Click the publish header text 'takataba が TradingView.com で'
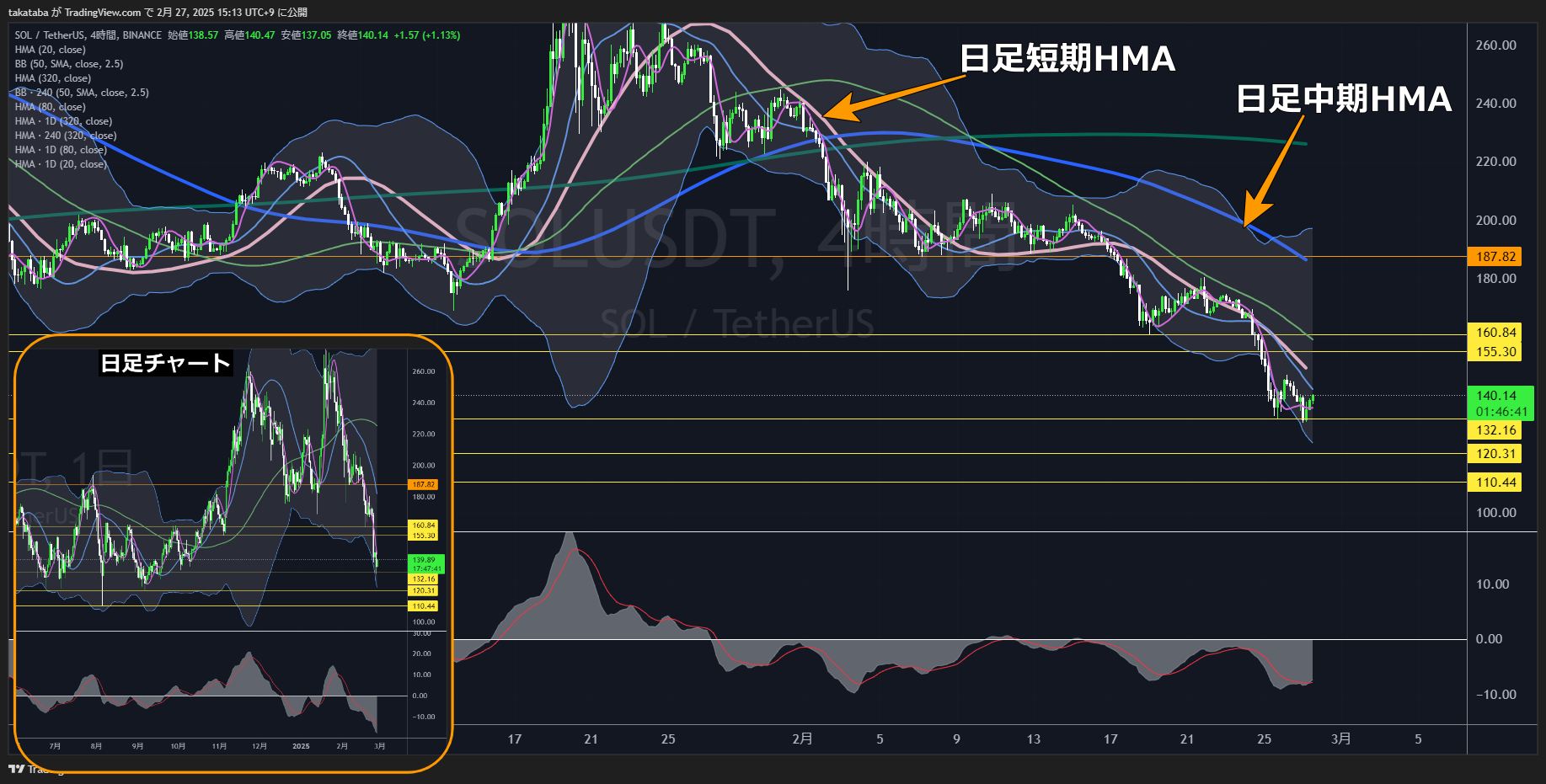 (81, 13)
